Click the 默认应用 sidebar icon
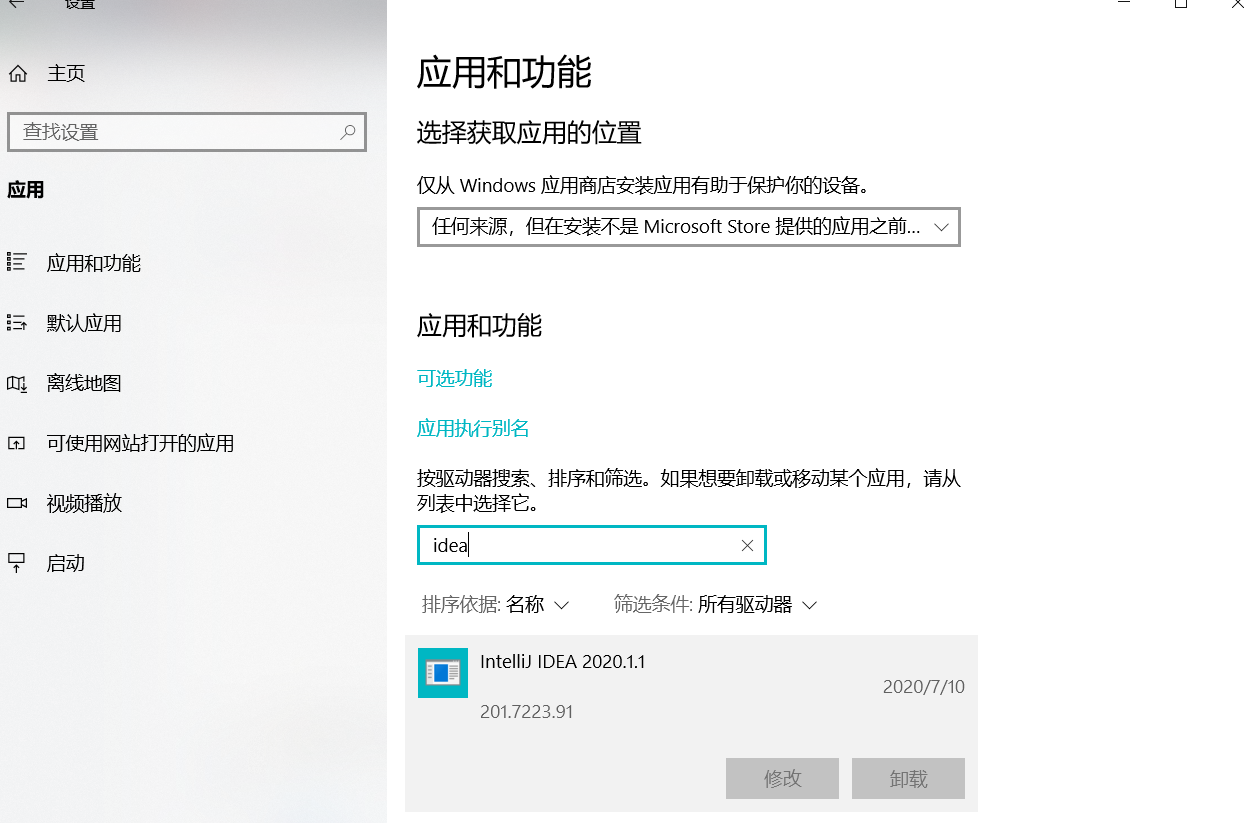Screen dimensions: 1258x823 point(16,322)
